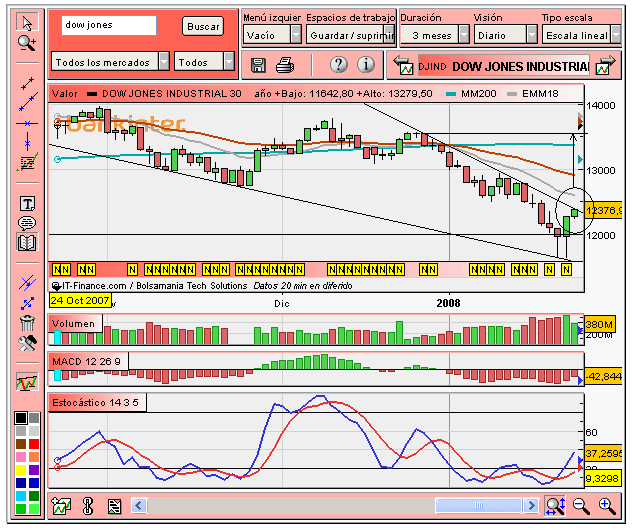
Task: Click the MACD 12 26 9 indicator label
Action: point(88,362)
